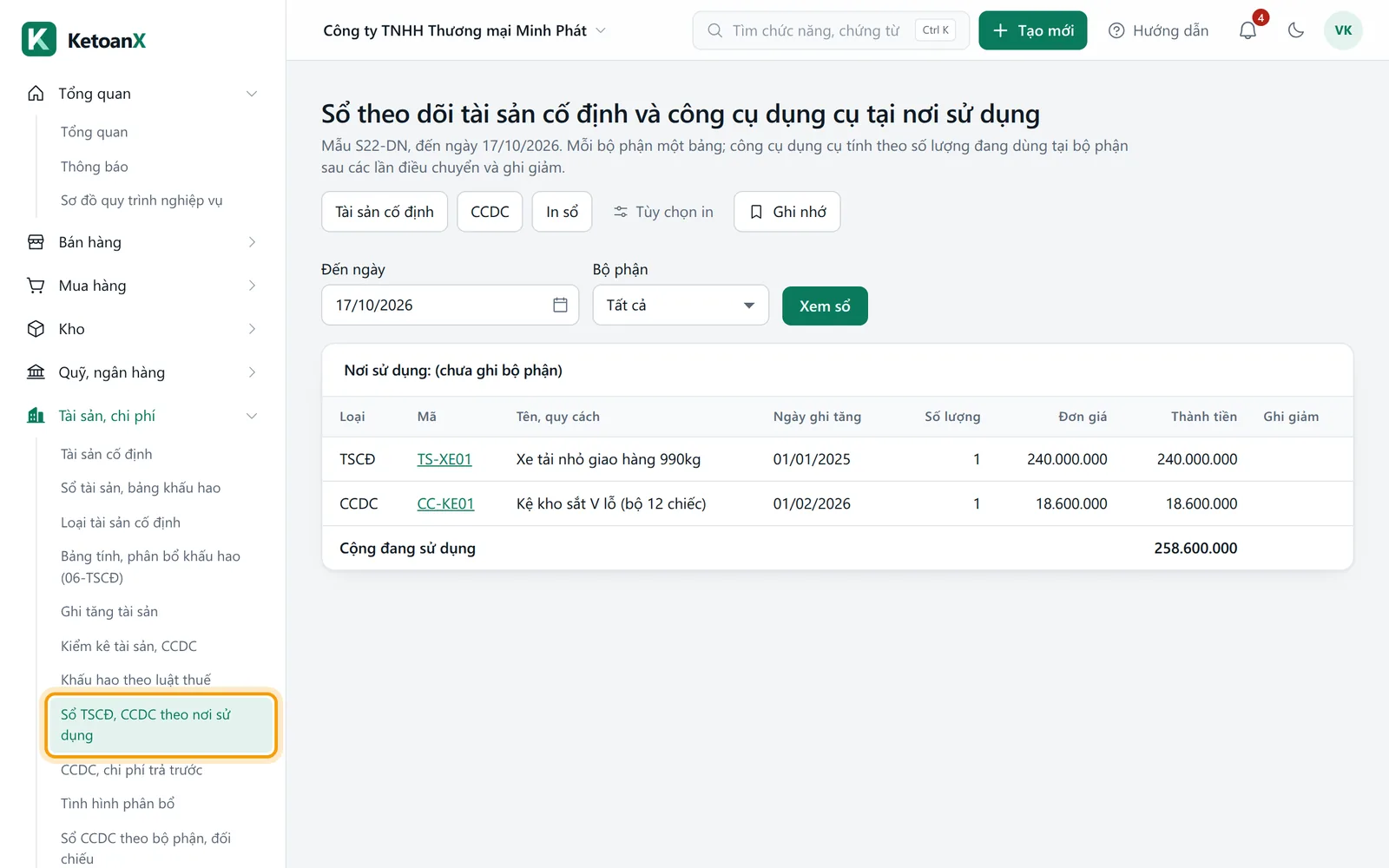The image size is (1389, 868).
Task: Click the Bán hàng store icon
Action: click(36, 242)
